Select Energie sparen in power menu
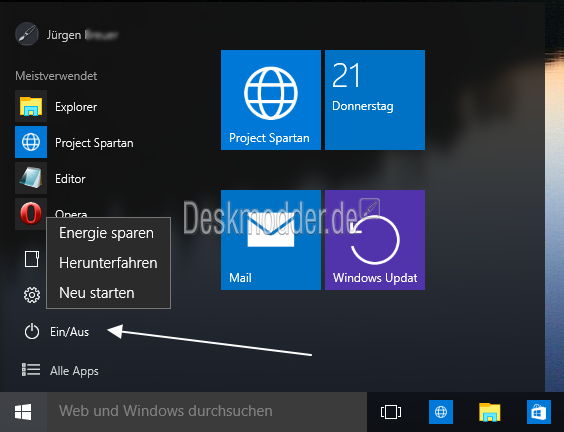 point(108,233)
